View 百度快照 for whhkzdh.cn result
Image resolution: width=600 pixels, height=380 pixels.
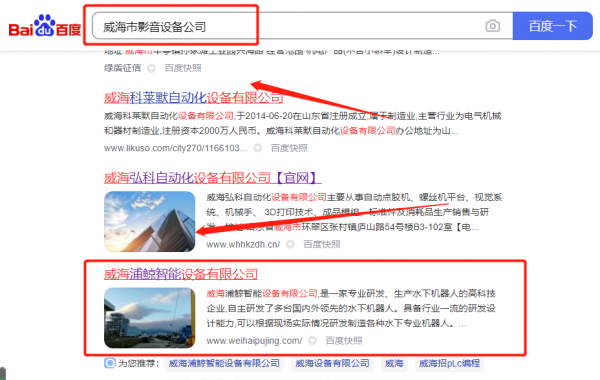coord(322,244)
